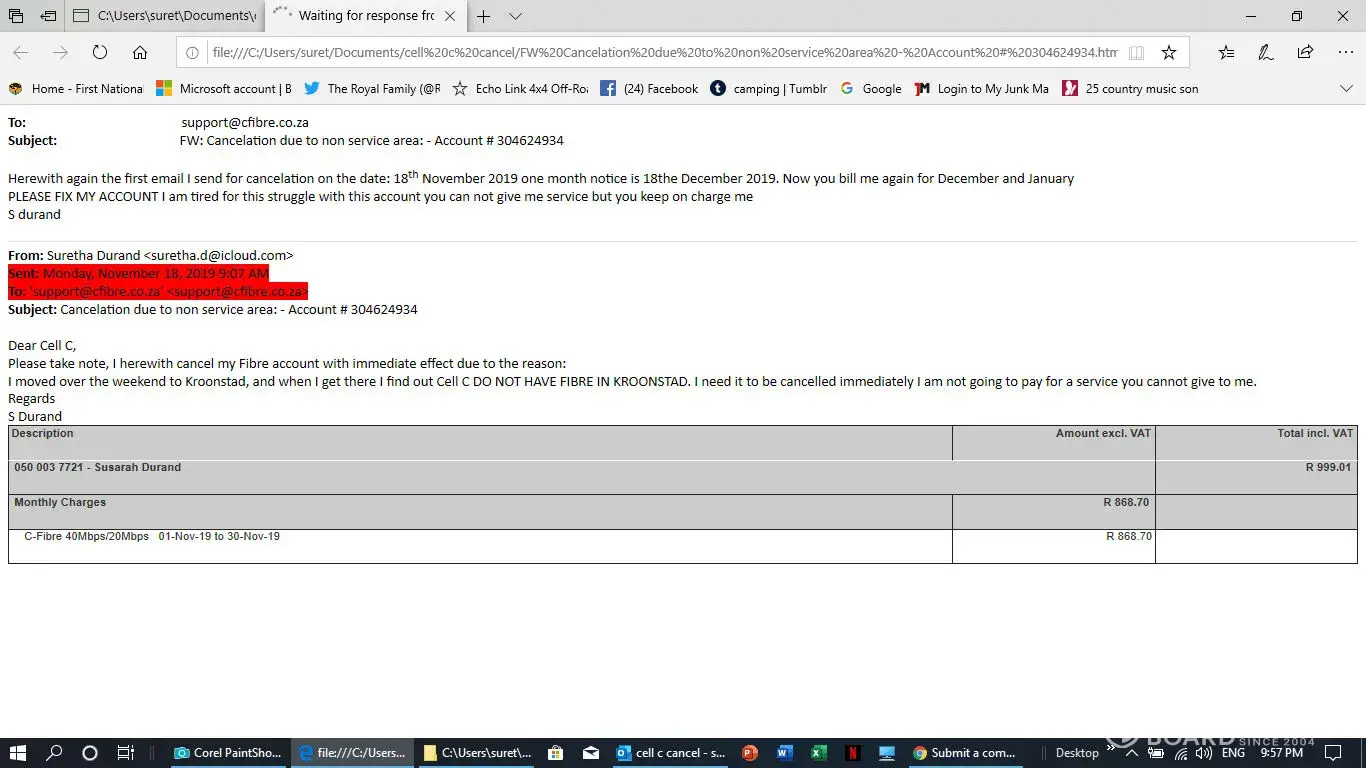Screen dimensions: 1366x768
Task: Open the File Explorer C:\Users\suret taskbar button
Action: click(x=477, y=753)
